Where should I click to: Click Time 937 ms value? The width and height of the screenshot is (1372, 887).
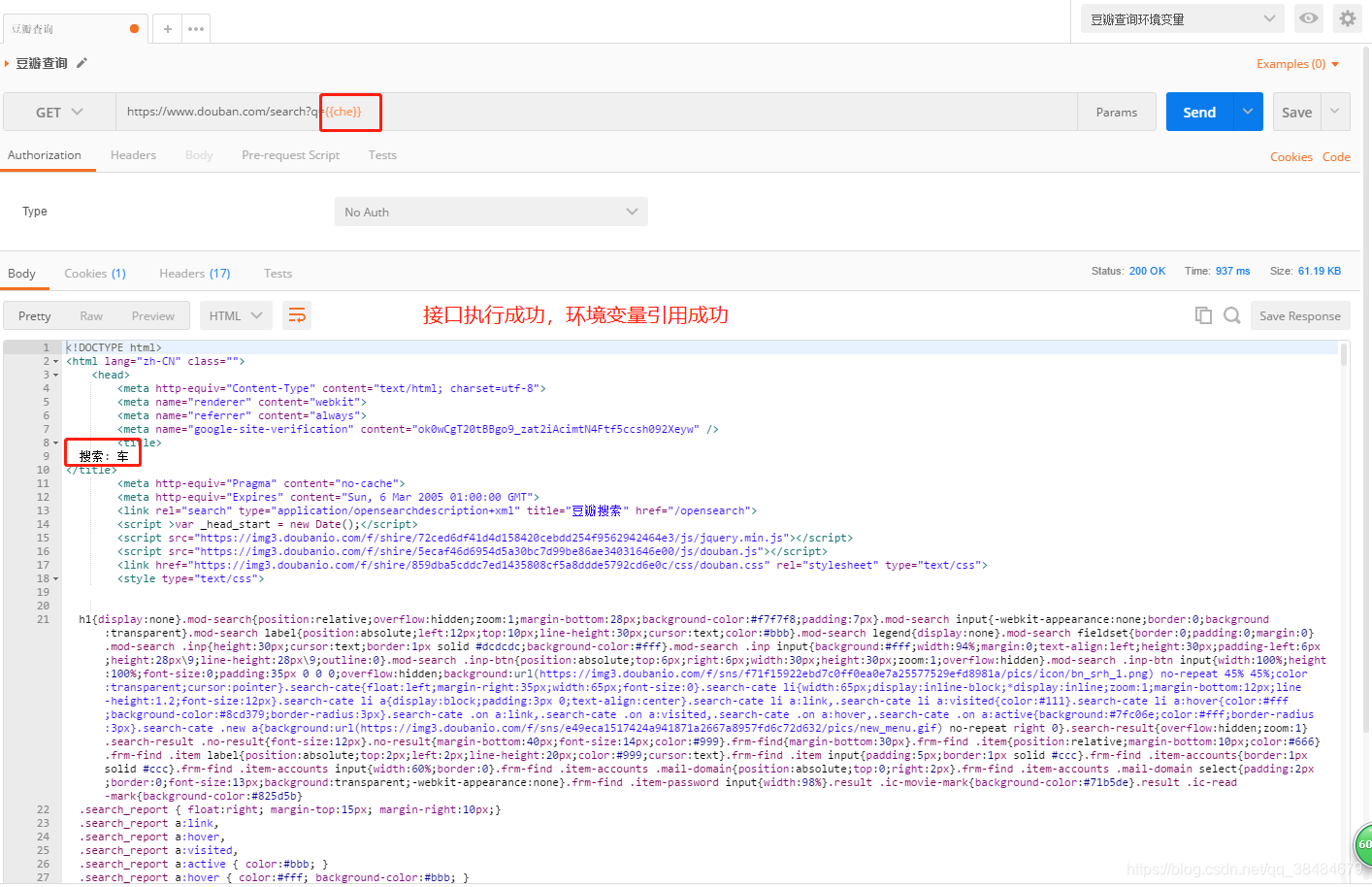1232,271
